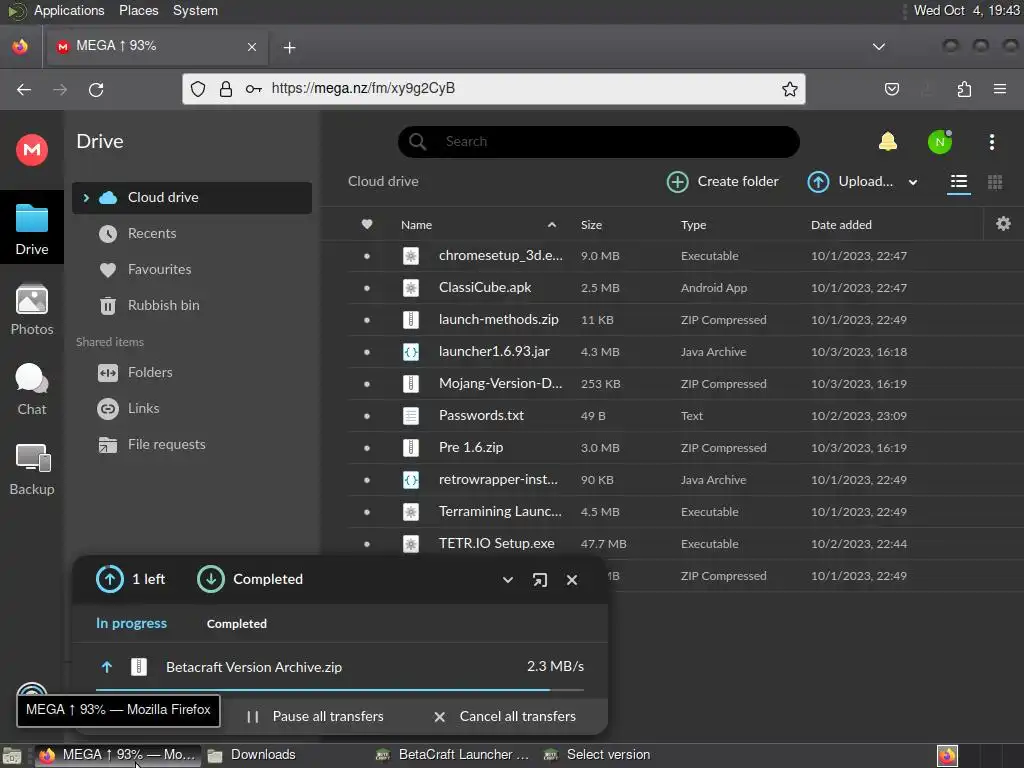Click the favourites heart column header
The image size is (1024, 768).
click(367, 224)
